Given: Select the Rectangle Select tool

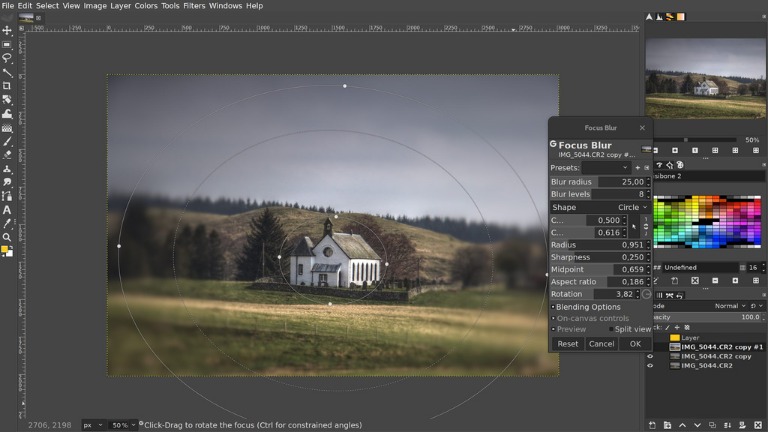Looking at the screenshot, I should [7, 45].
